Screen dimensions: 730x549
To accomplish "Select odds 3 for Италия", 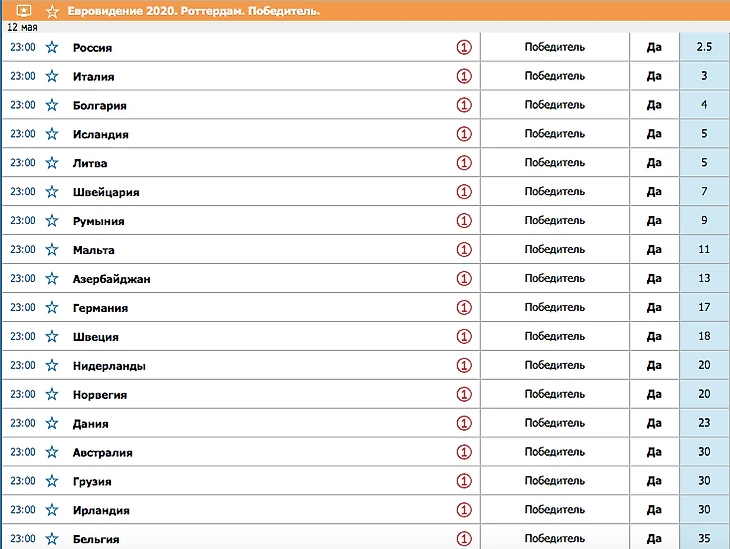I will click(x=704, y=75).
